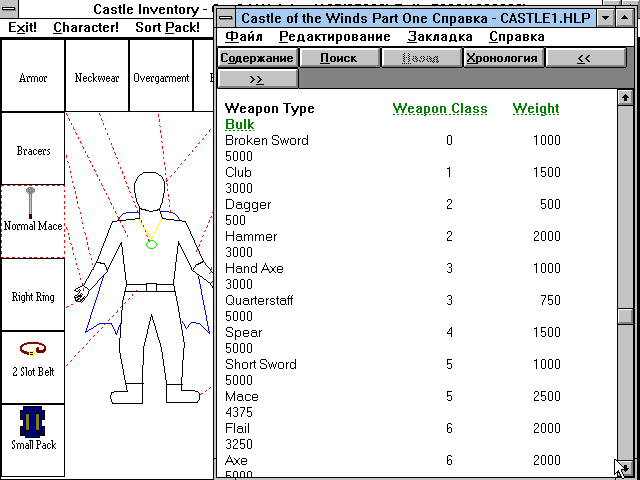
Task: Click the Broken Sword row text
Action: tap(267, 140)
